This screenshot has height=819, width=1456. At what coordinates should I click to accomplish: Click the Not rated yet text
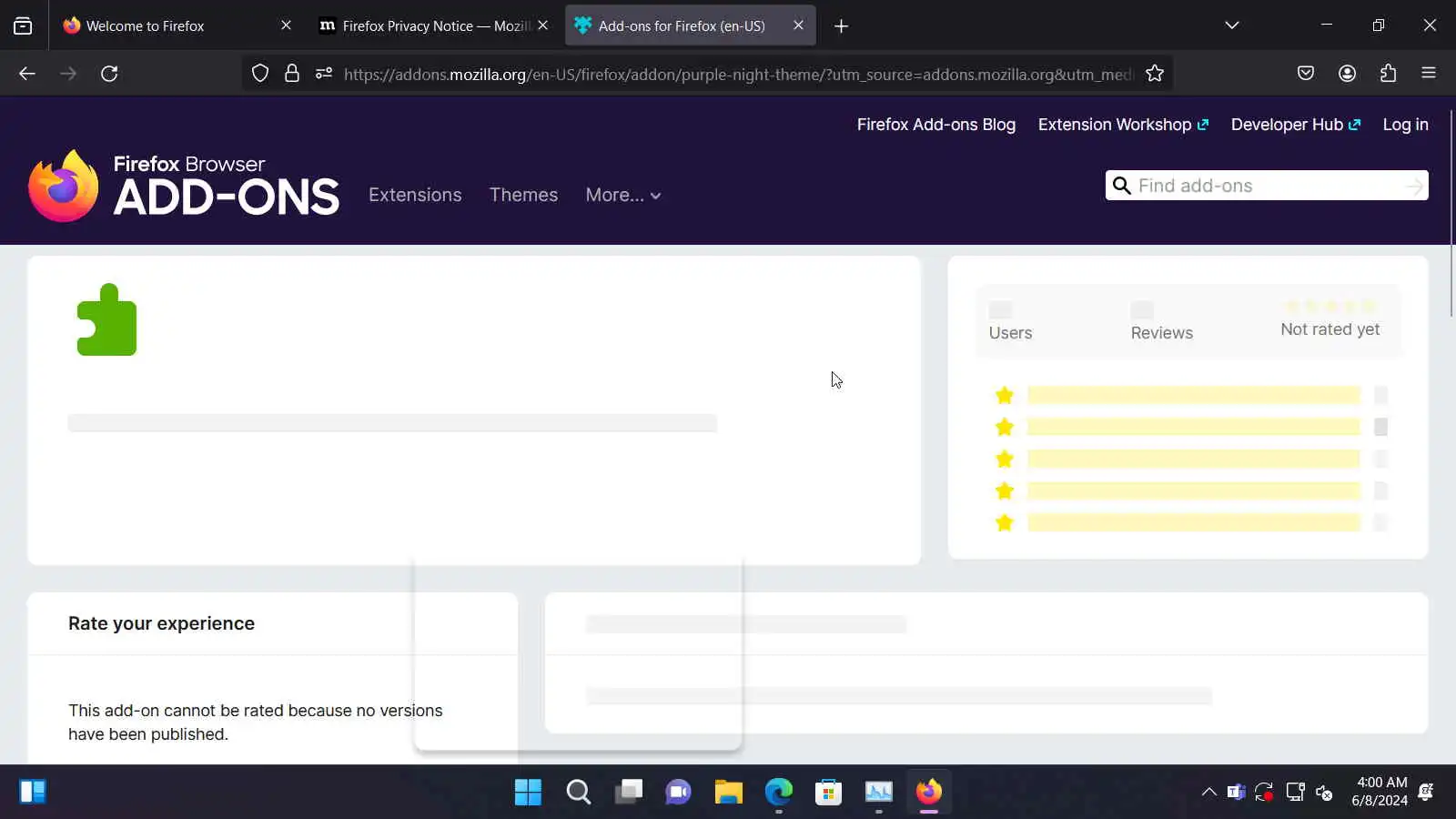(1330, 329)
